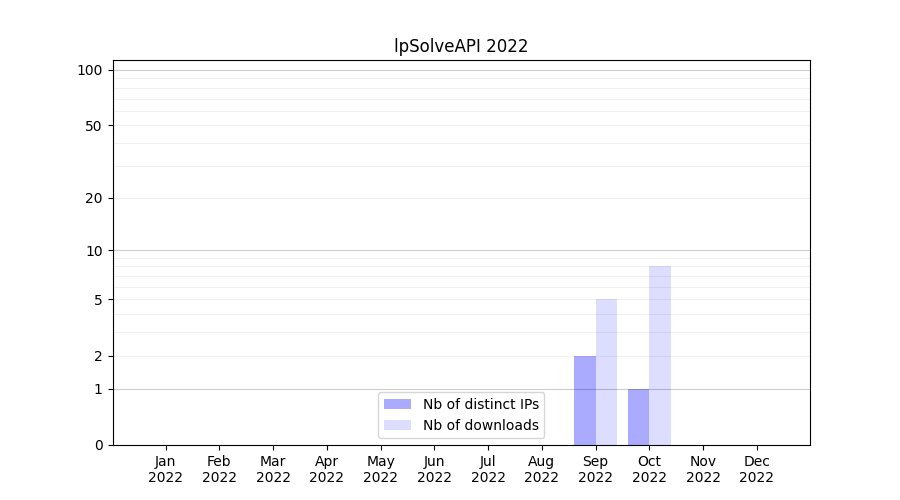This screenshot has width=900, height=500.
Task: Click the '0' y-axis tick label
Action: (x=98, y=445)
